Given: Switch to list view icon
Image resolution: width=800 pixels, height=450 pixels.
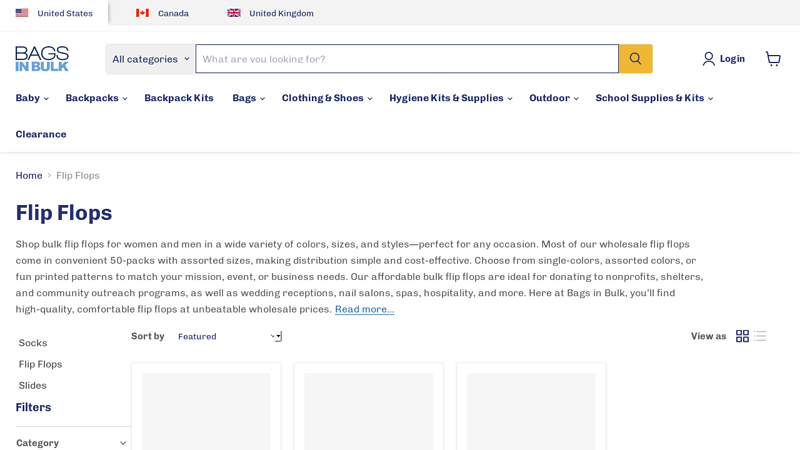Looking at the screenshot, I should click(761, 336).
